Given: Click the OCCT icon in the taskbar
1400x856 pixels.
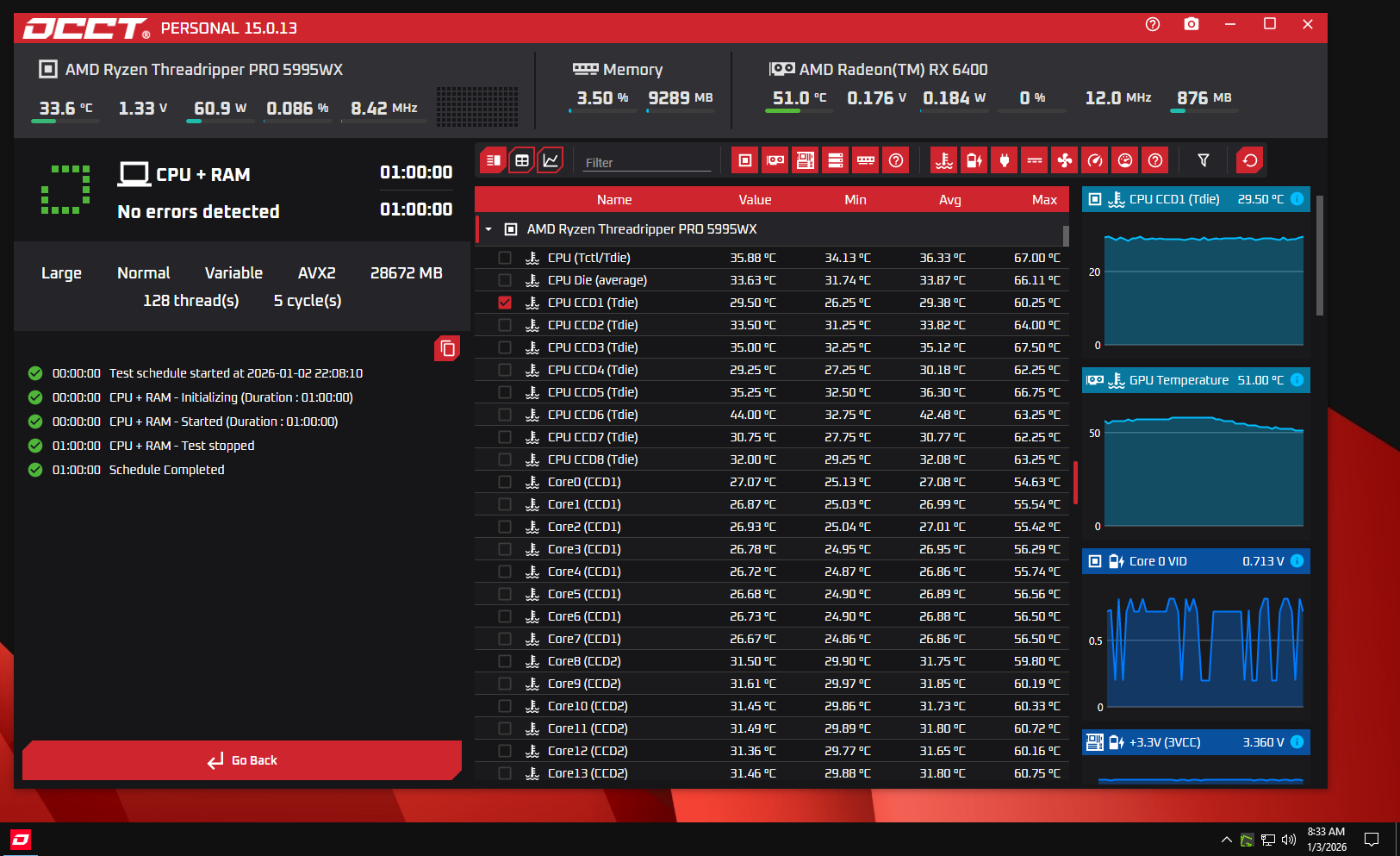Looking at the screenshot, I should [x=21, y=840].
